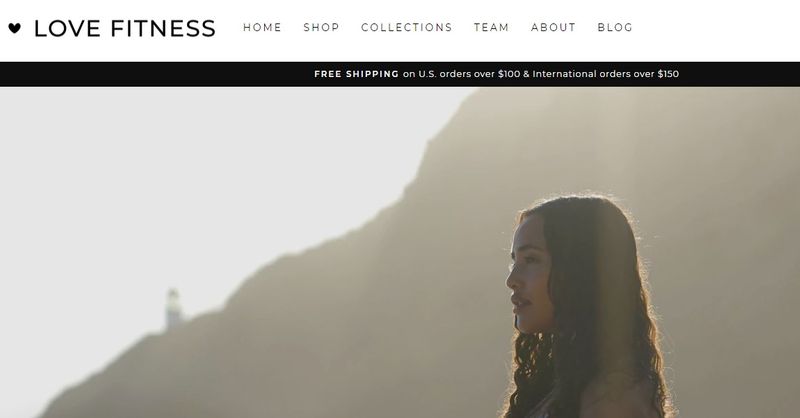The width and height of the screenshot is (800, 418).
Task: Go to the HOME nav item
Action: [262, 28]
